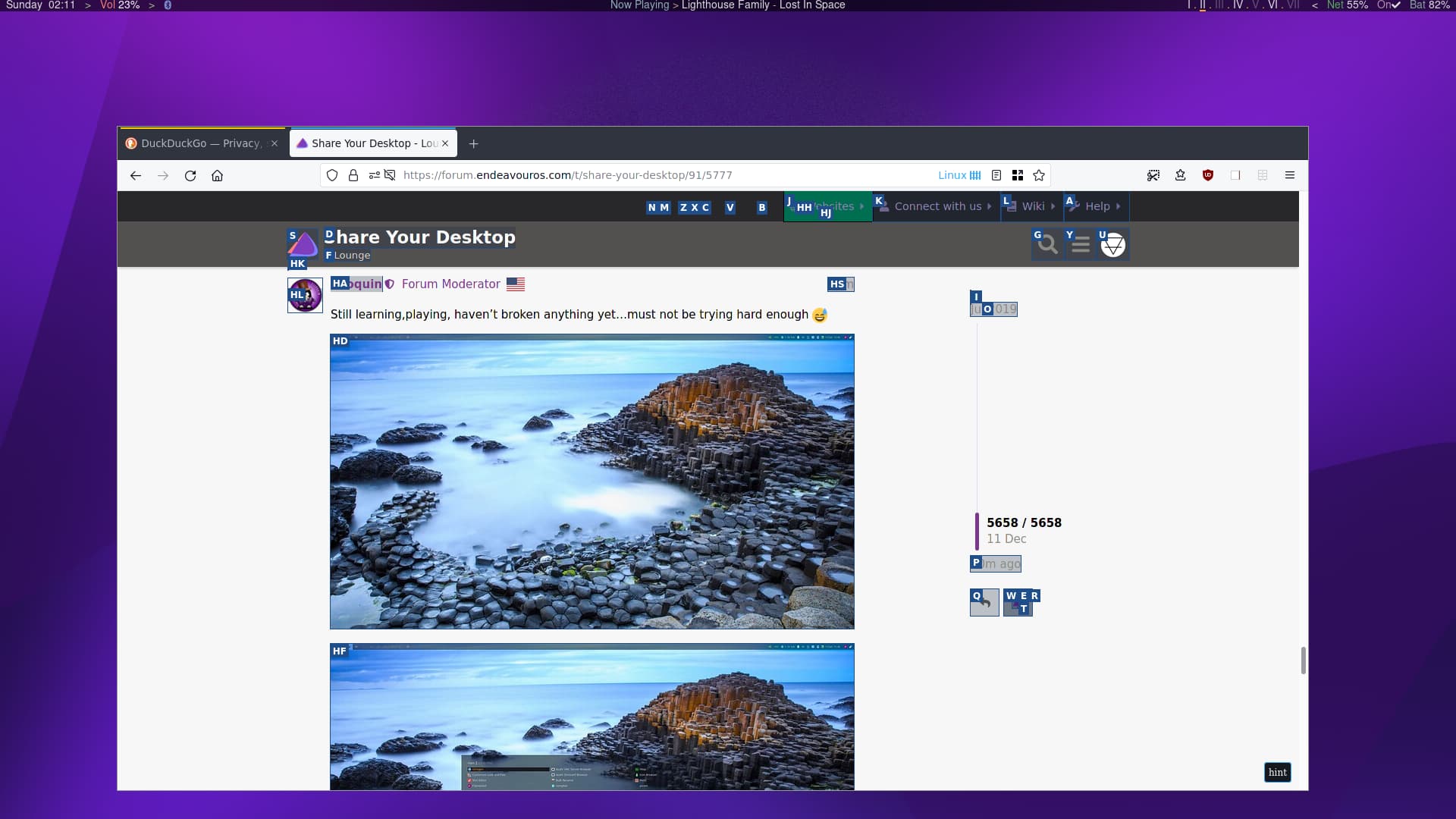Open the Linux bookmarks folder
Viewport: 1456px width, 819px height.
pos(959,175)
